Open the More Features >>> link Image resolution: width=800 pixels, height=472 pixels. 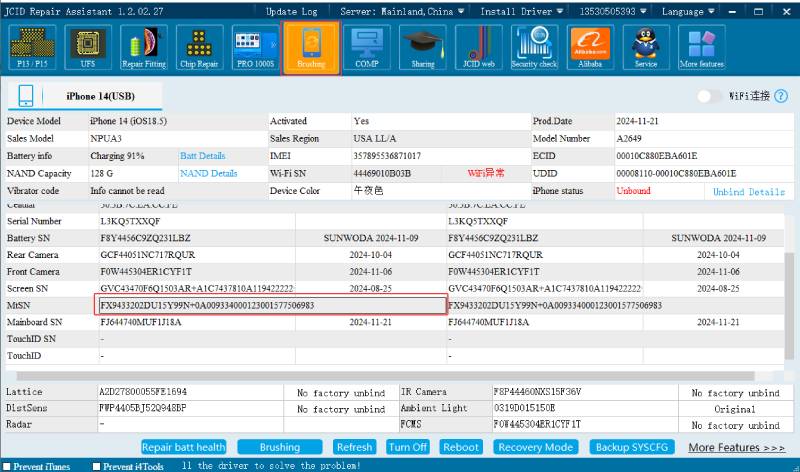tap(736, 448)
